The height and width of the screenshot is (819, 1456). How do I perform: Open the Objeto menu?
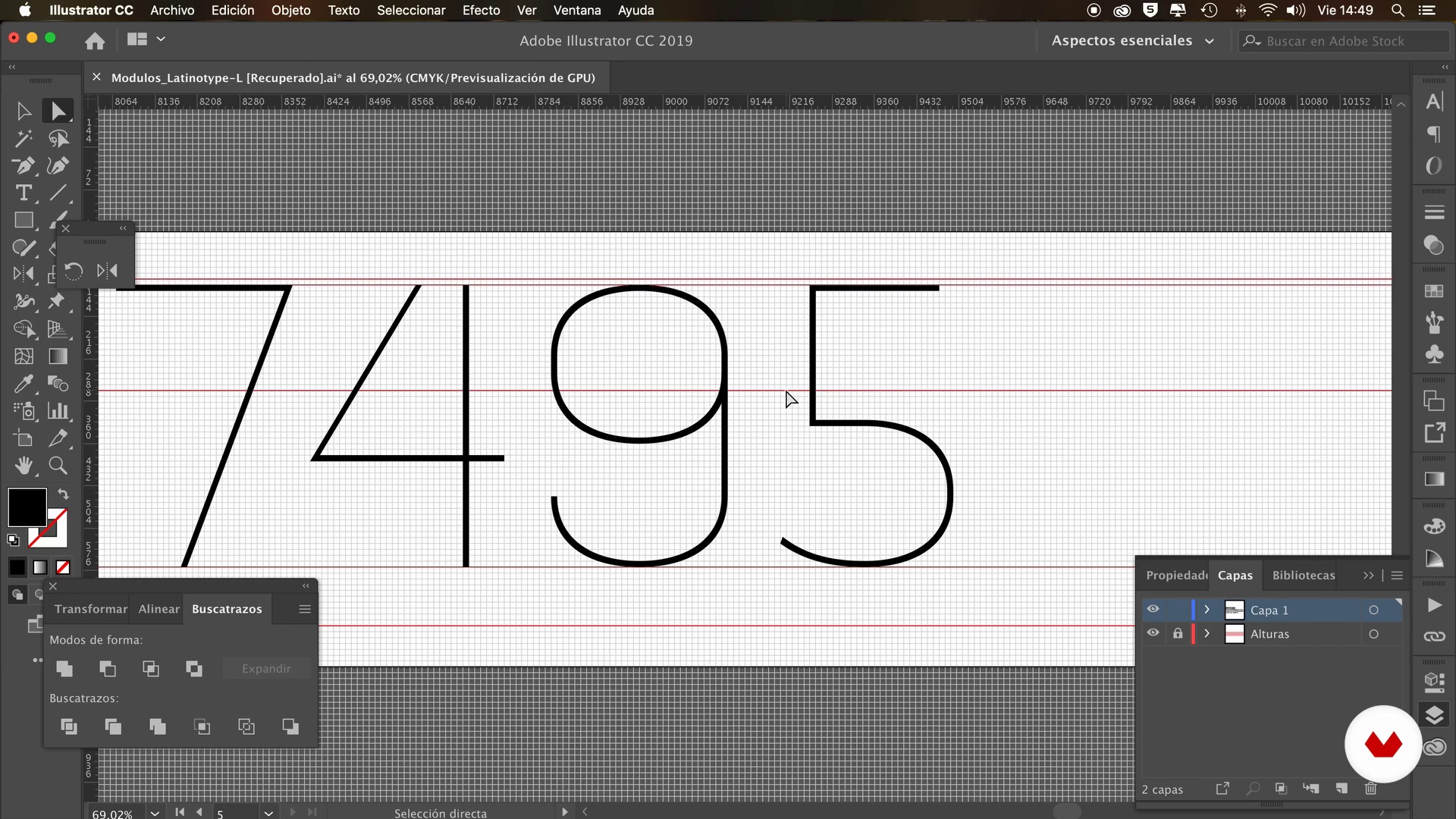coord(291,11)
